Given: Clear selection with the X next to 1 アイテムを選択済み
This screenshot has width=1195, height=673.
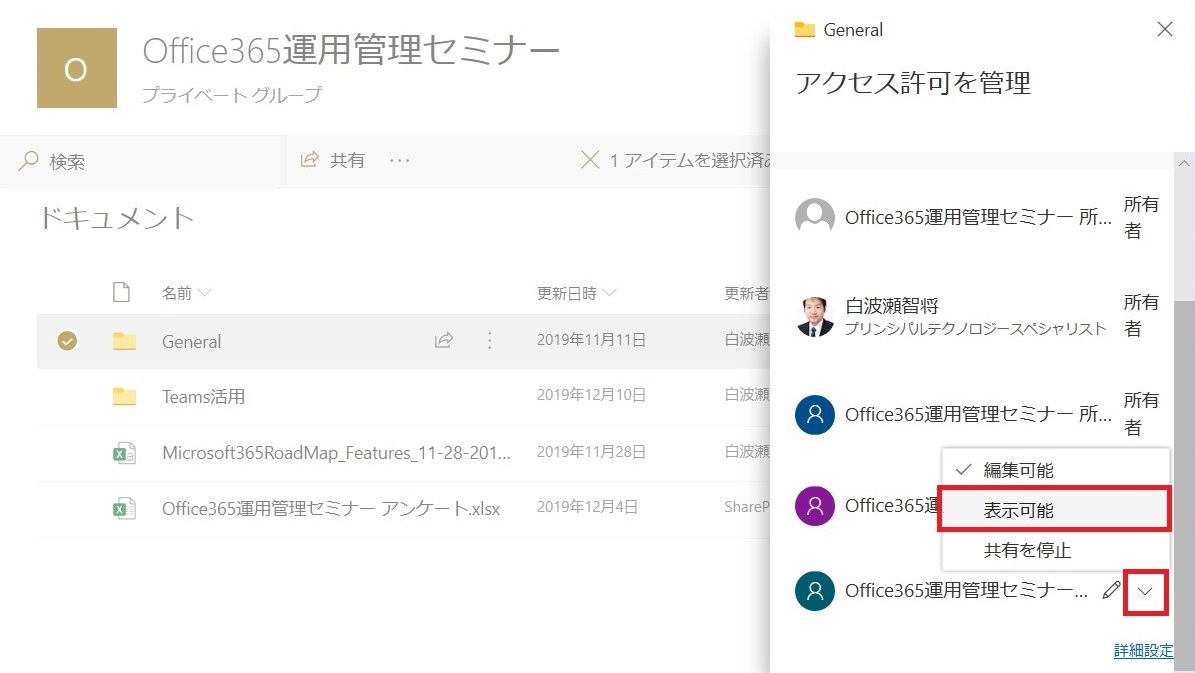Looking at the screenshot, I should coord(590,159).
